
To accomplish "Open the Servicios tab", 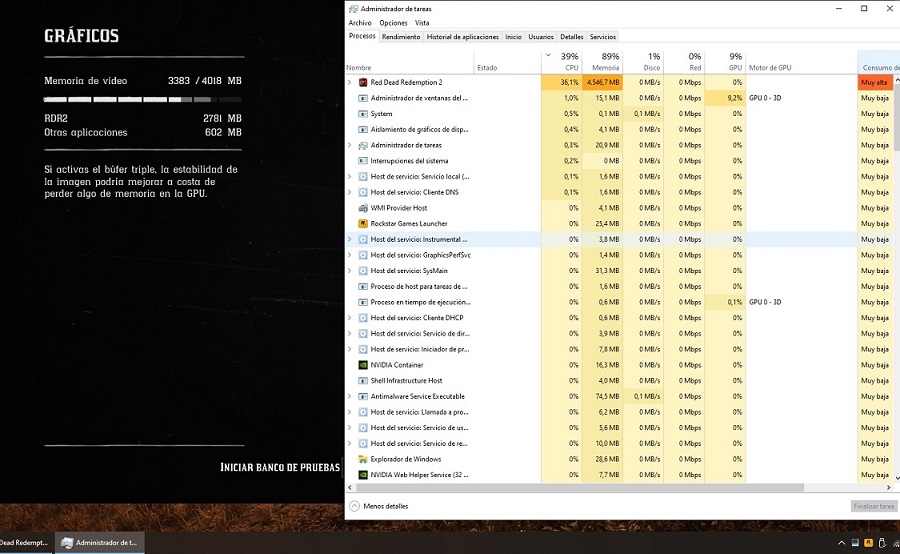I will pos(603,37).
